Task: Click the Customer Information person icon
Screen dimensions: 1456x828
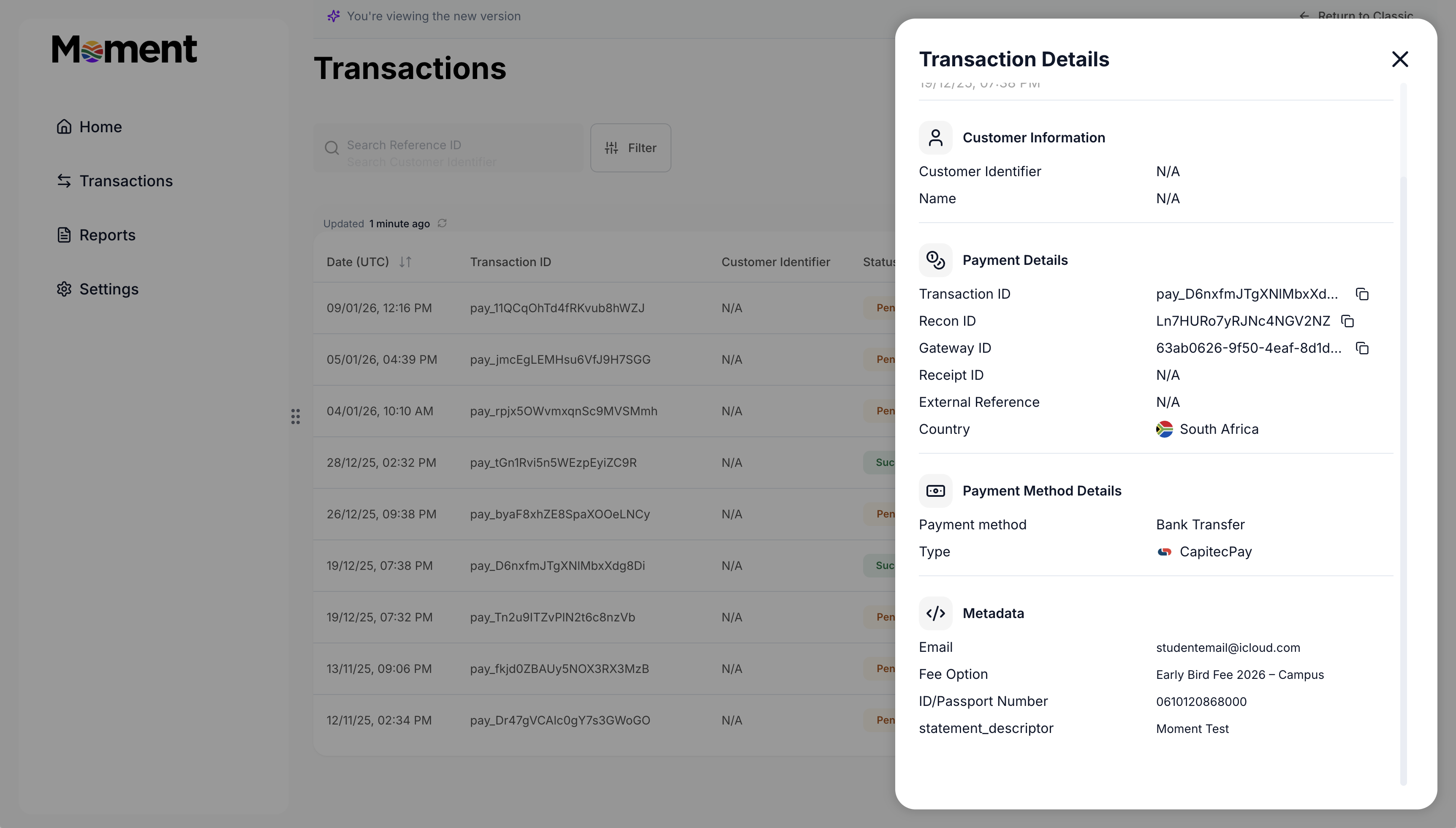Action: [935, 138]
